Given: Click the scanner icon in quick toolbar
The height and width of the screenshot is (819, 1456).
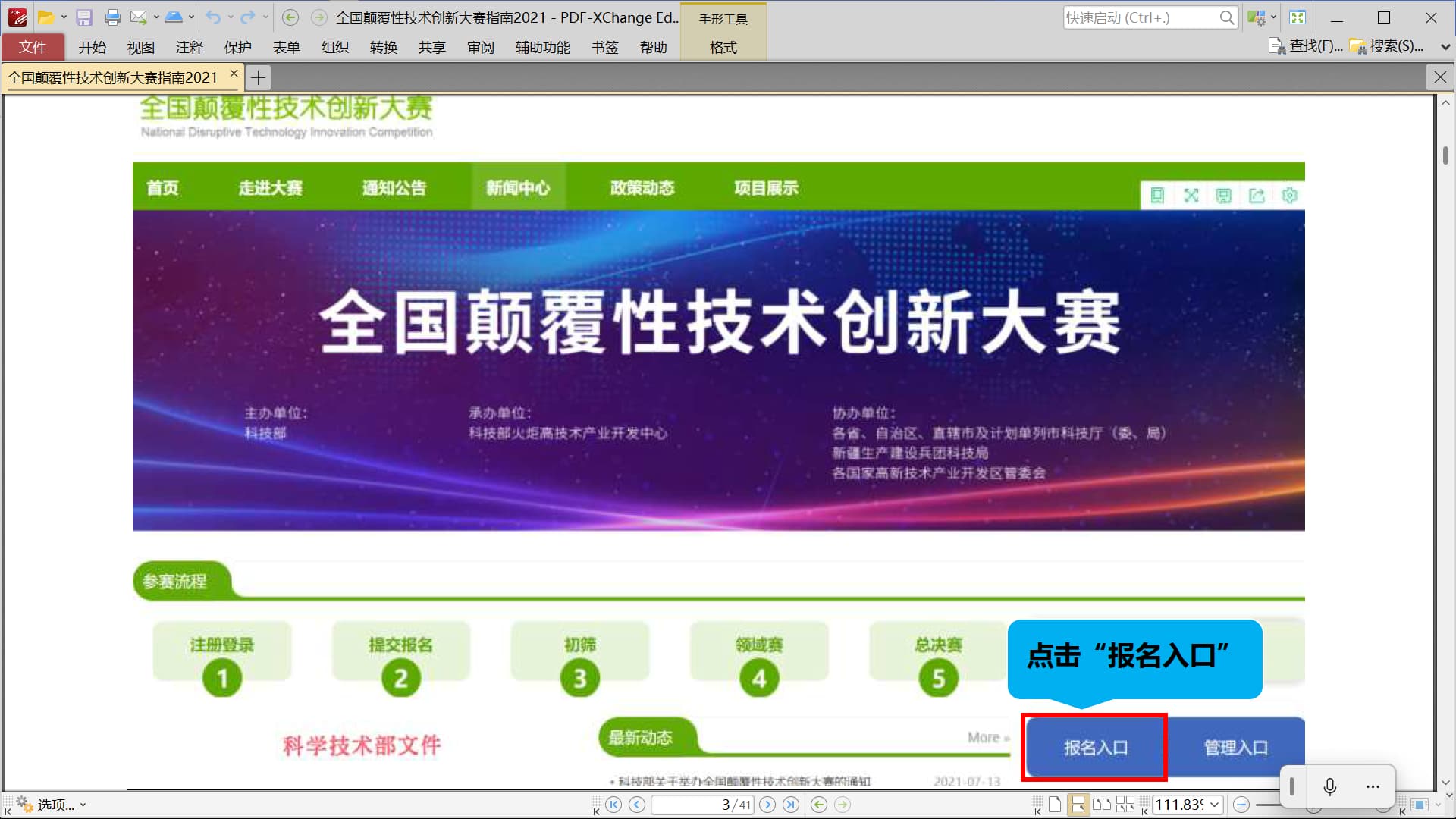Looking at the screenshot, I should point(173,17).
